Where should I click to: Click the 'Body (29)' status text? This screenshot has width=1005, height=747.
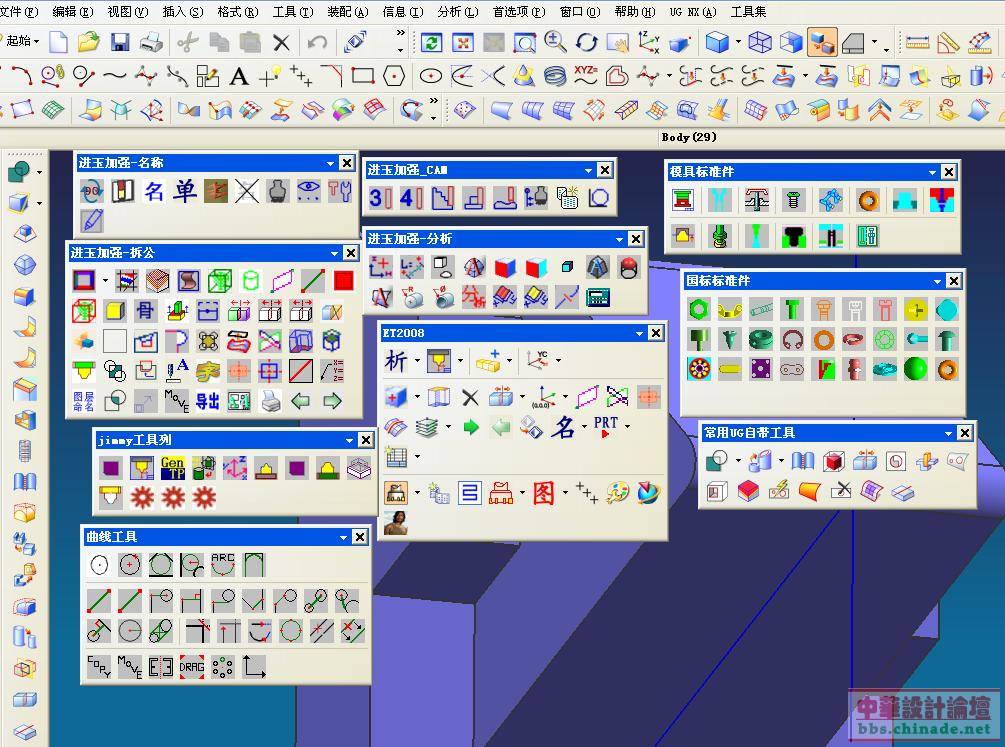(x=689, y=137)
